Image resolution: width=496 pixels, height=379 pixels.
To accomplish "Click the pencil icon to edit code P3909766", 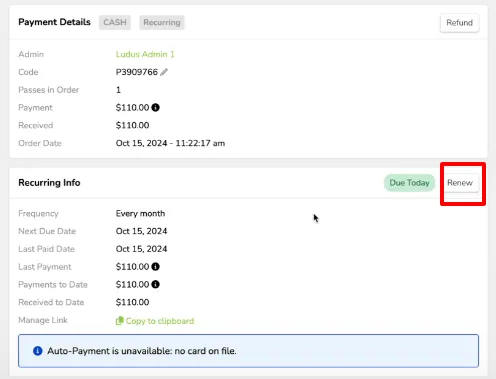I will point(164,72).
